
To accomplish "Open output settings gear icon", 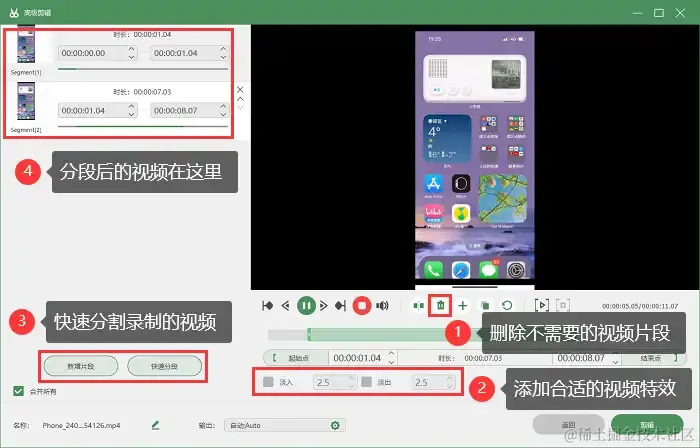I will 335,425.
